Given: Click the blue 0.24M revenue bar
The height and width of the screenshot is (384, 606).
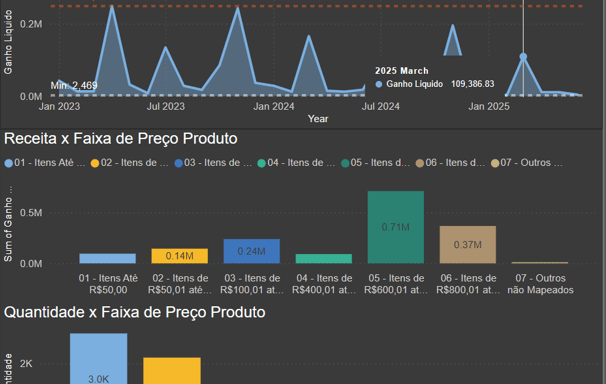Looking at the screenshot, I should 252,251.
